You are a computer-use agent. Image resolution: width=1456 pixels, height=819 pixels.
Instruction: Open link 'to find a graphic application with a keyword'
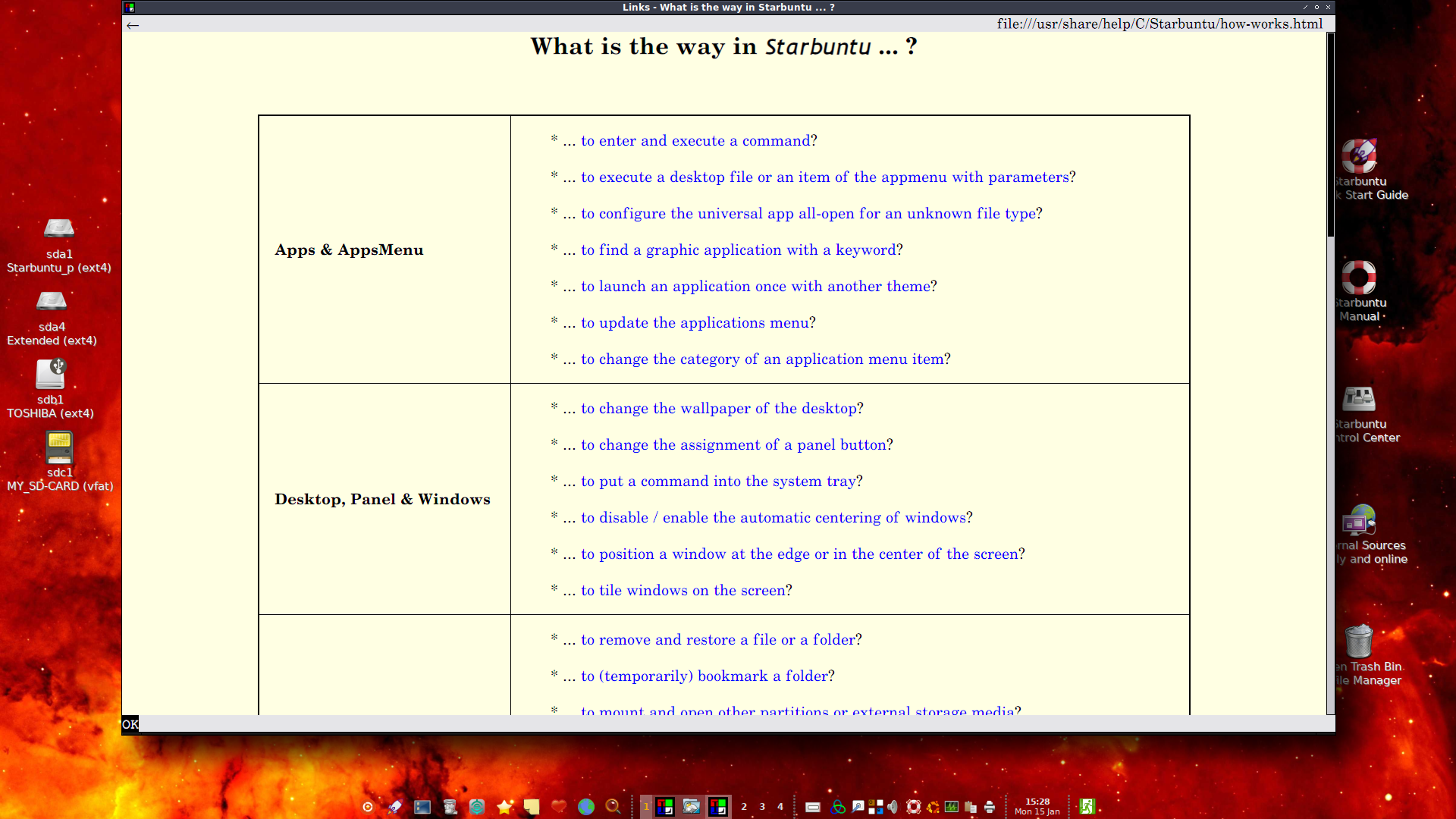739,250
